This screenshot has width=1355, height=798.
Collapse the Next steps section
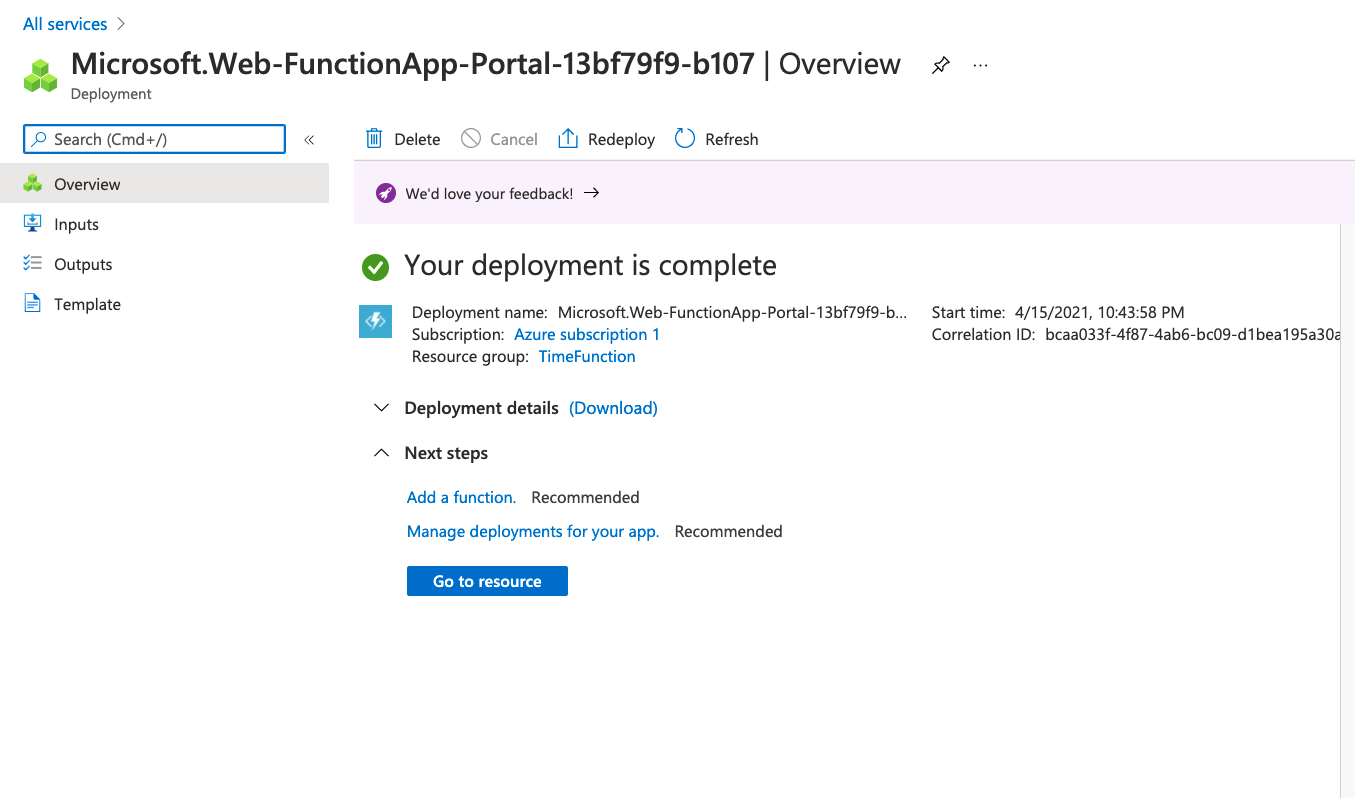click(x=381, y=453)
